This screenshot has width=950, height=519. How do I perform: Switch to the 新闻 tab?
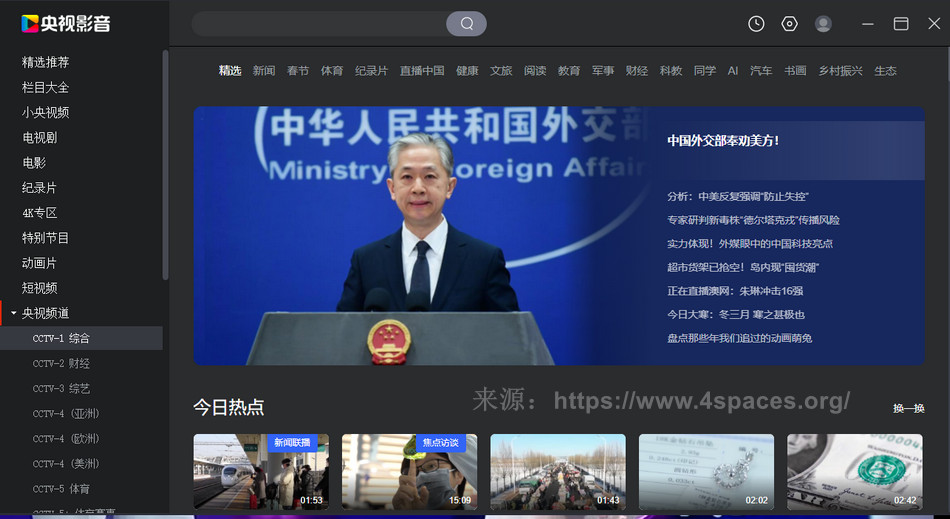264,71
